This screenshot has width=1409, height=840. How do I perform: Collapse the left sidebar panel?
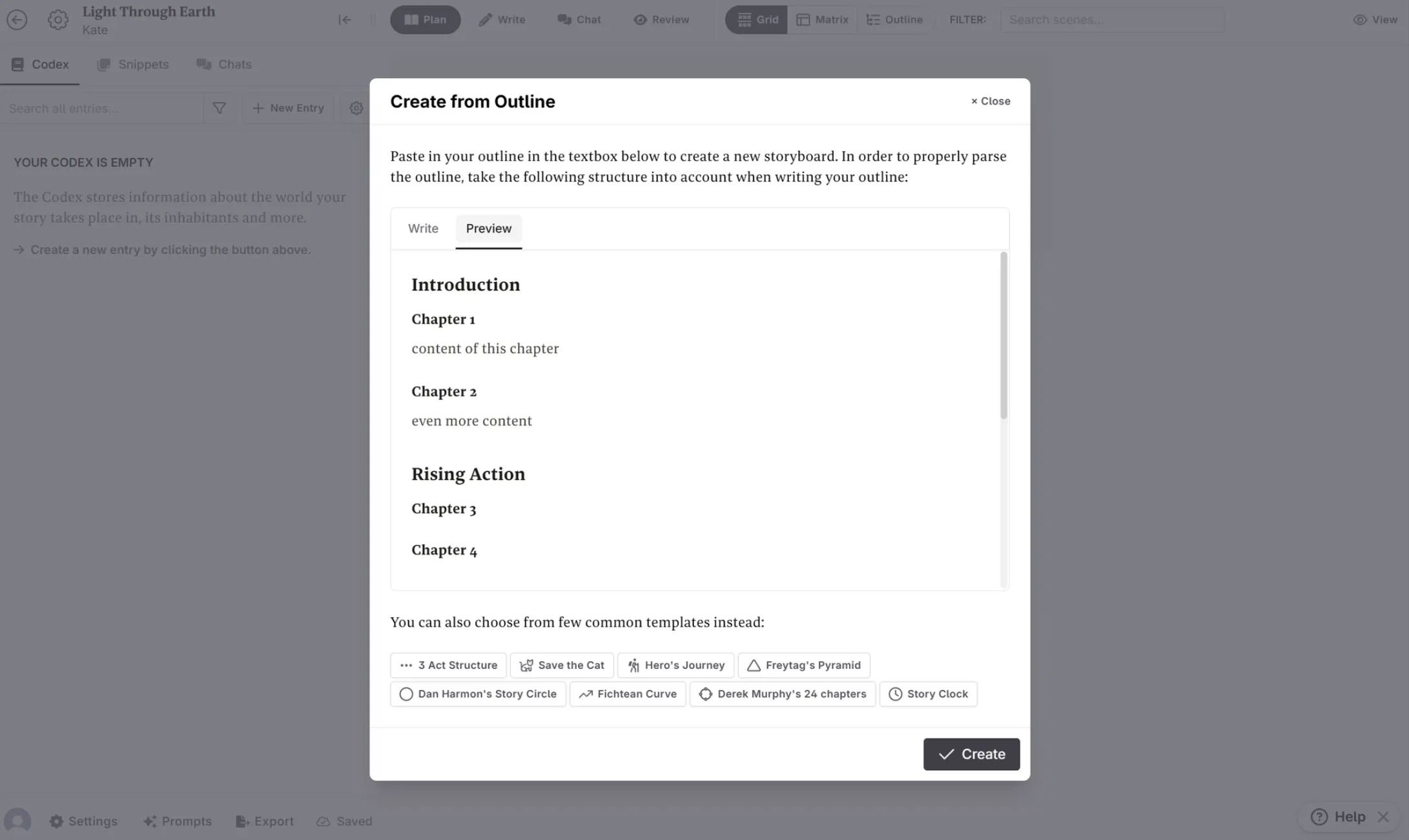(345, 19)
